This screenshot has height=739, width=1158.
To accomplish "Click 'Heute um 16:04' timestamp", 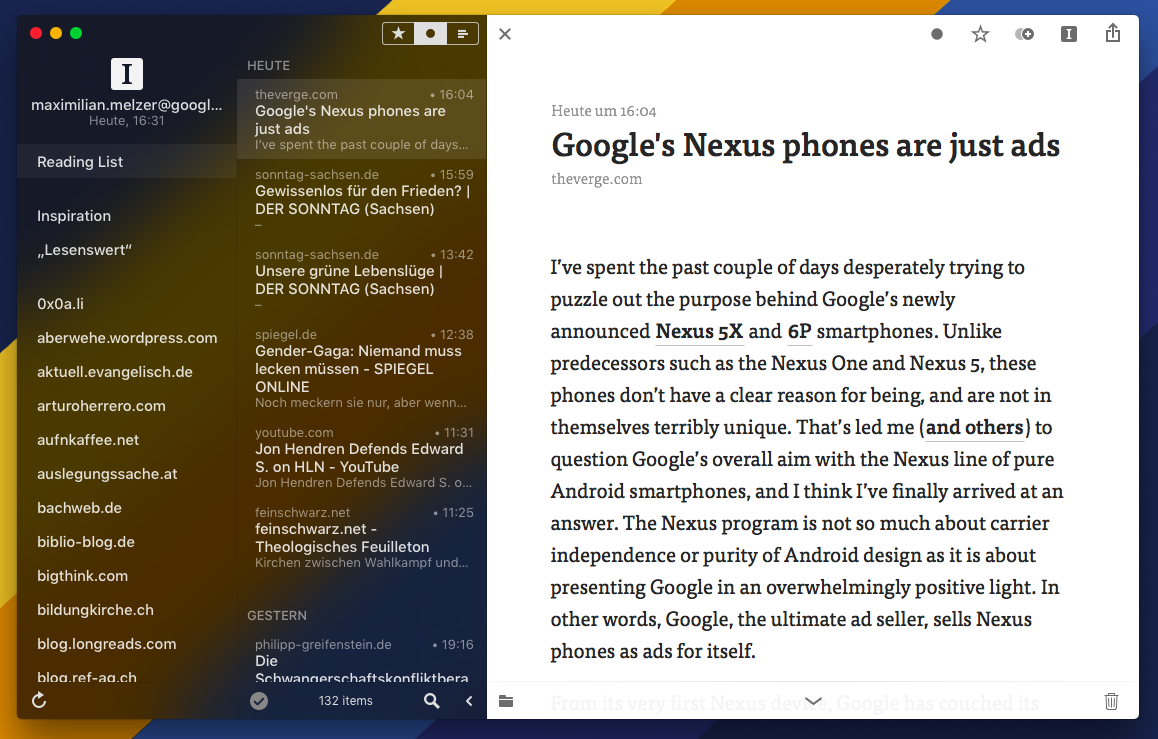I will [x=603, y=111].
